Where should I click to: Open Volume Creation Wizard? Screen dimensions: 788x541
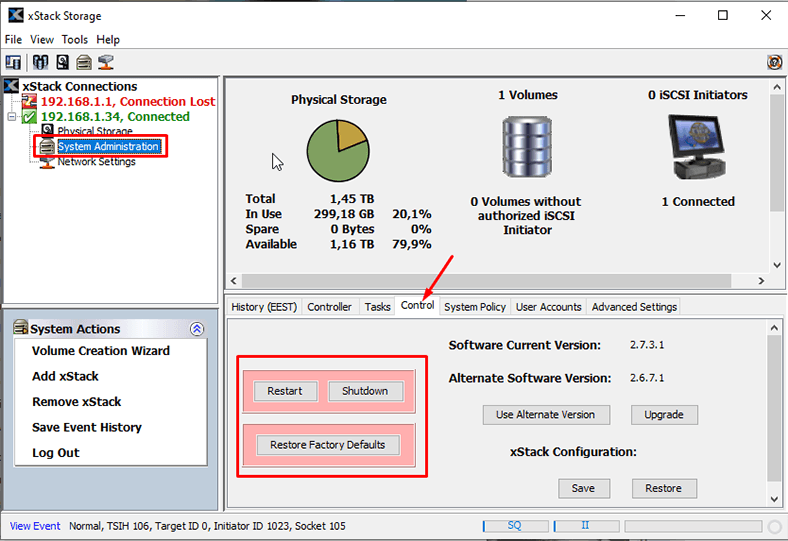pos(101,351)
